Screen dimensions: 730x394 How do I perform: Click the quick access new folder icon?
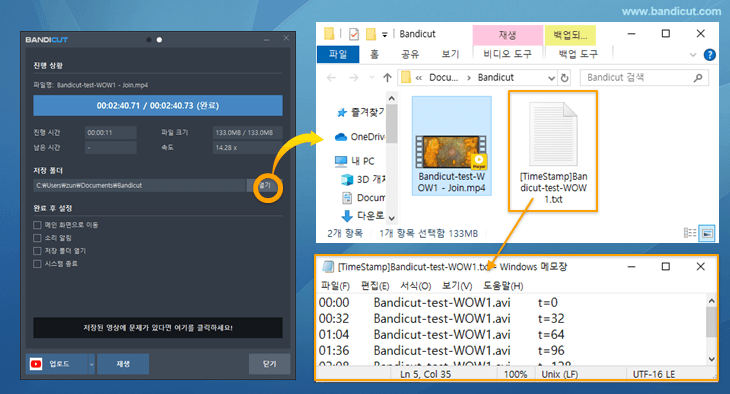point(371,34)
